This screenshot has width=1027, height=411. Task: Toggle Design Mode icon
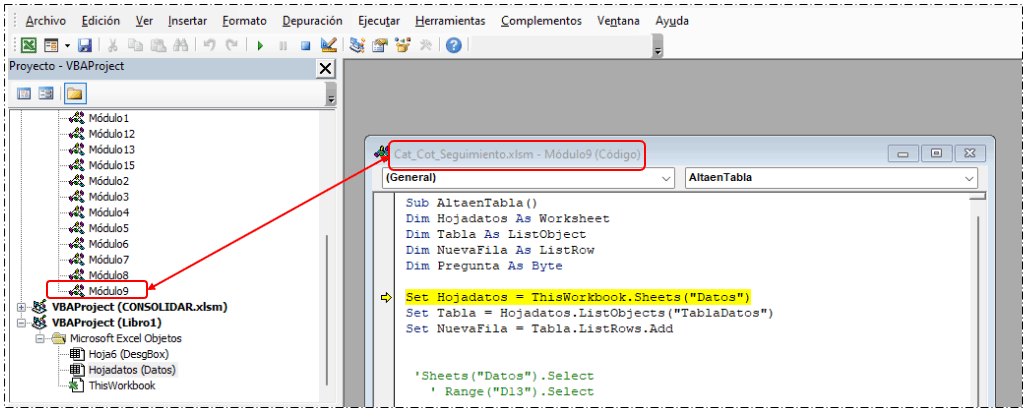click(x=328, y=45)
